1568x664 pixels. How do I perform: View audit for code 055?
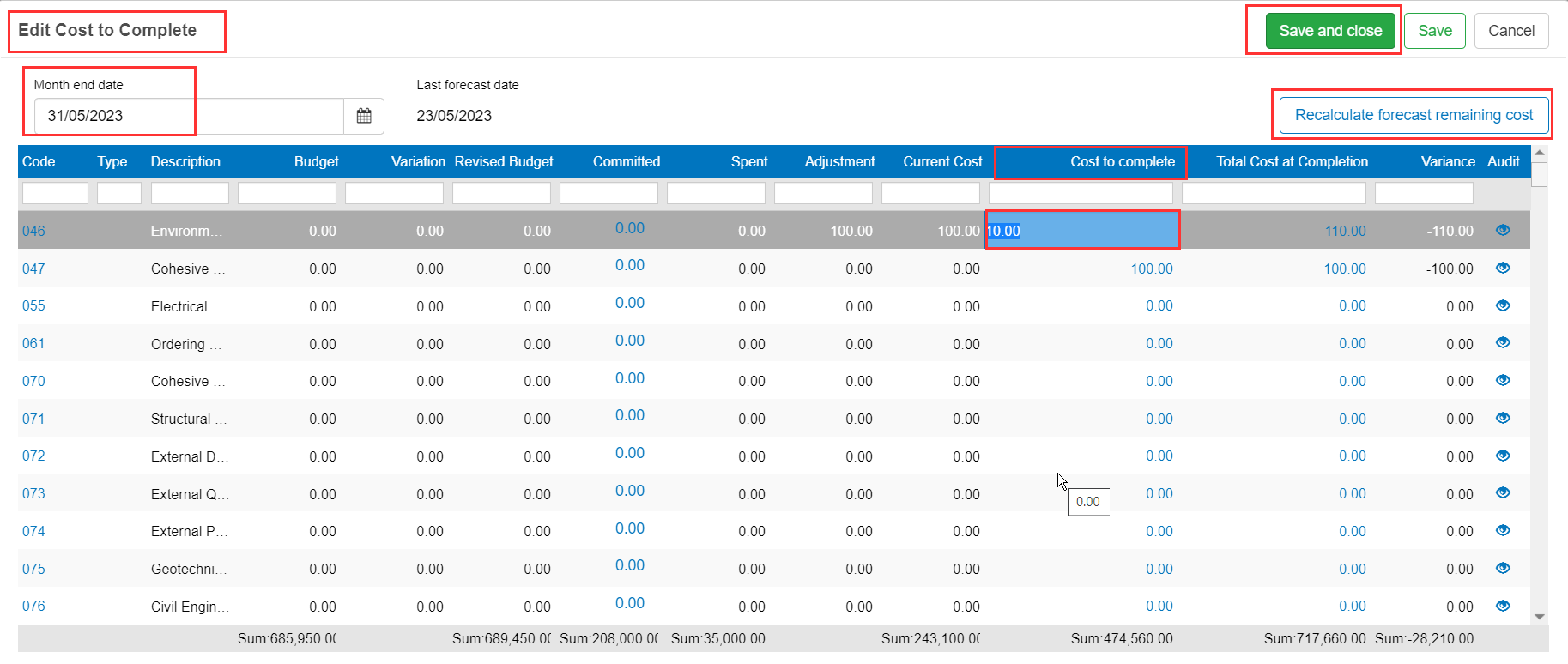coord(1503,305)
